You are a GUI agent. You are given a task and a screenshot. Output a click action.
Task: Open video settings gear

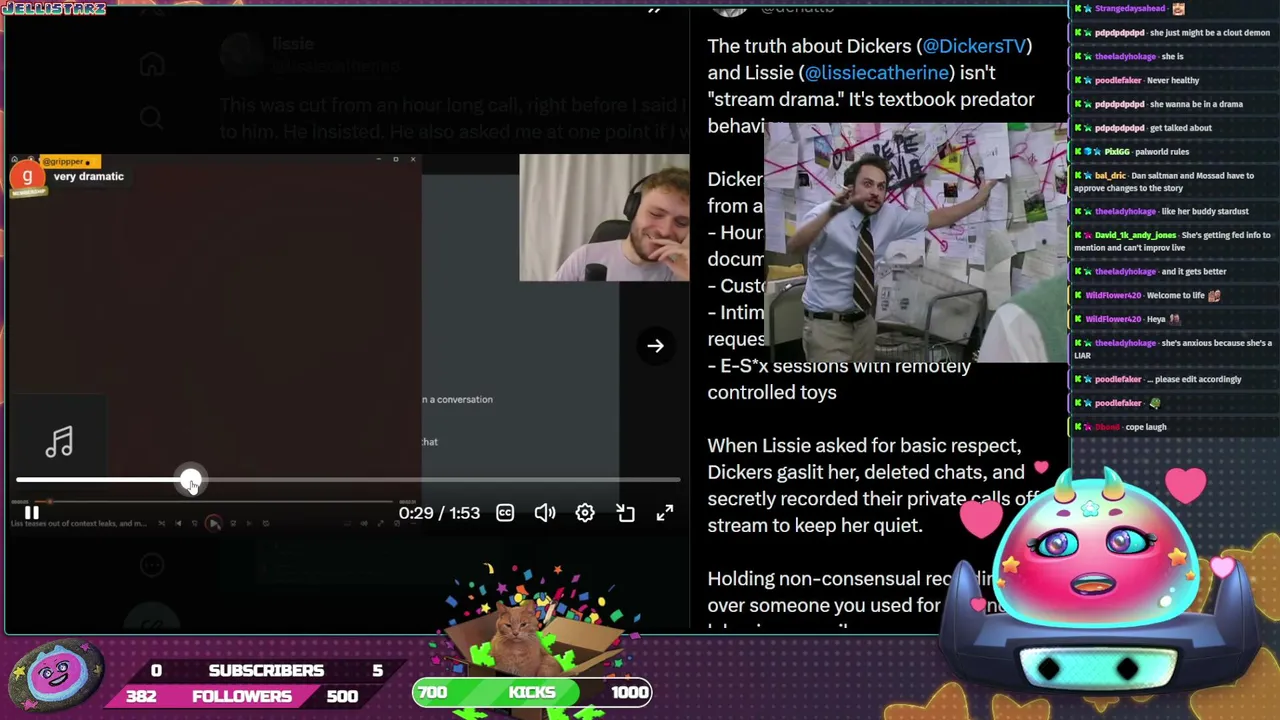(585, 513)
